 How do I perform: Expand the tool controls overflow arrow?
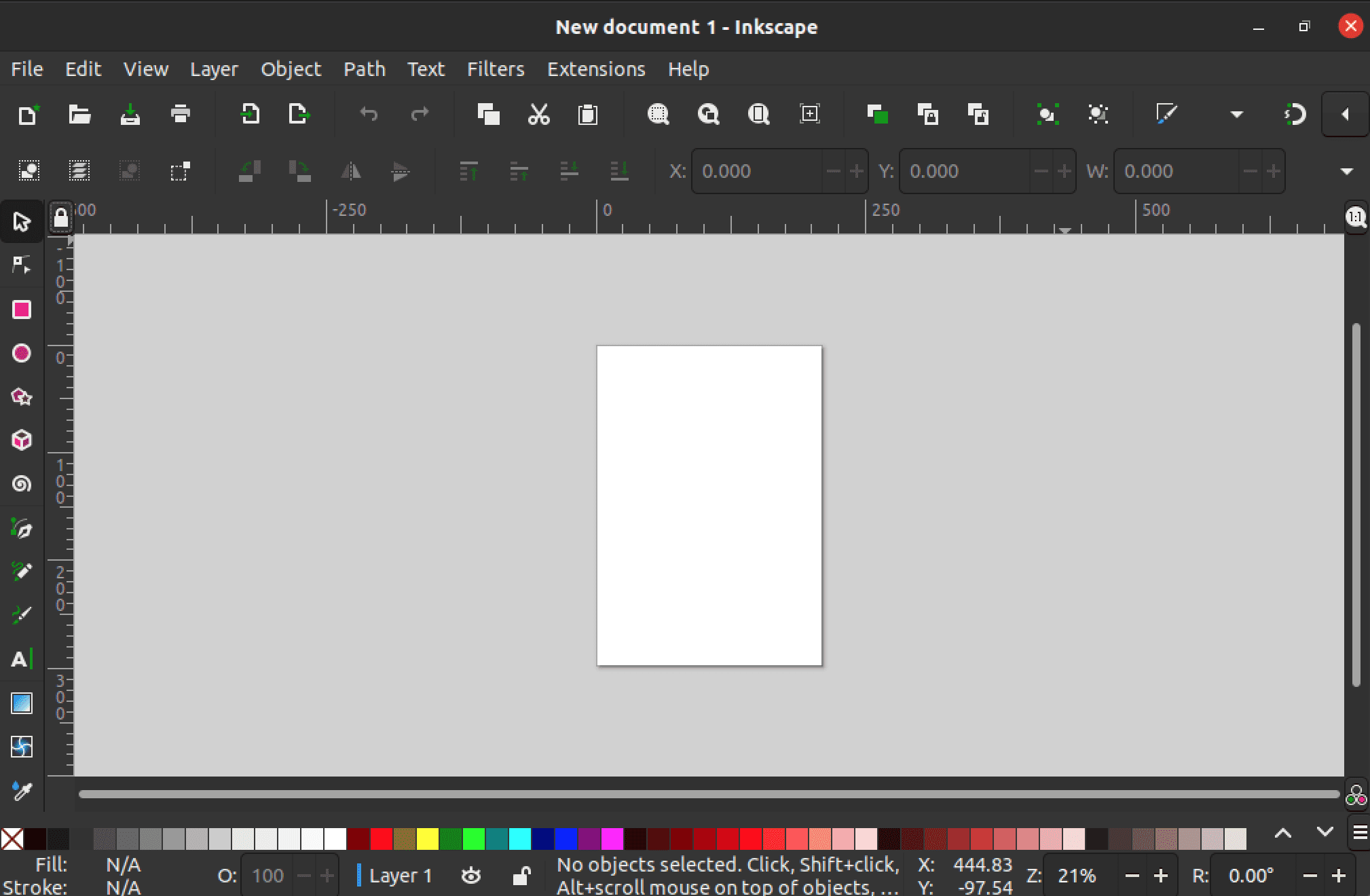1347,171
